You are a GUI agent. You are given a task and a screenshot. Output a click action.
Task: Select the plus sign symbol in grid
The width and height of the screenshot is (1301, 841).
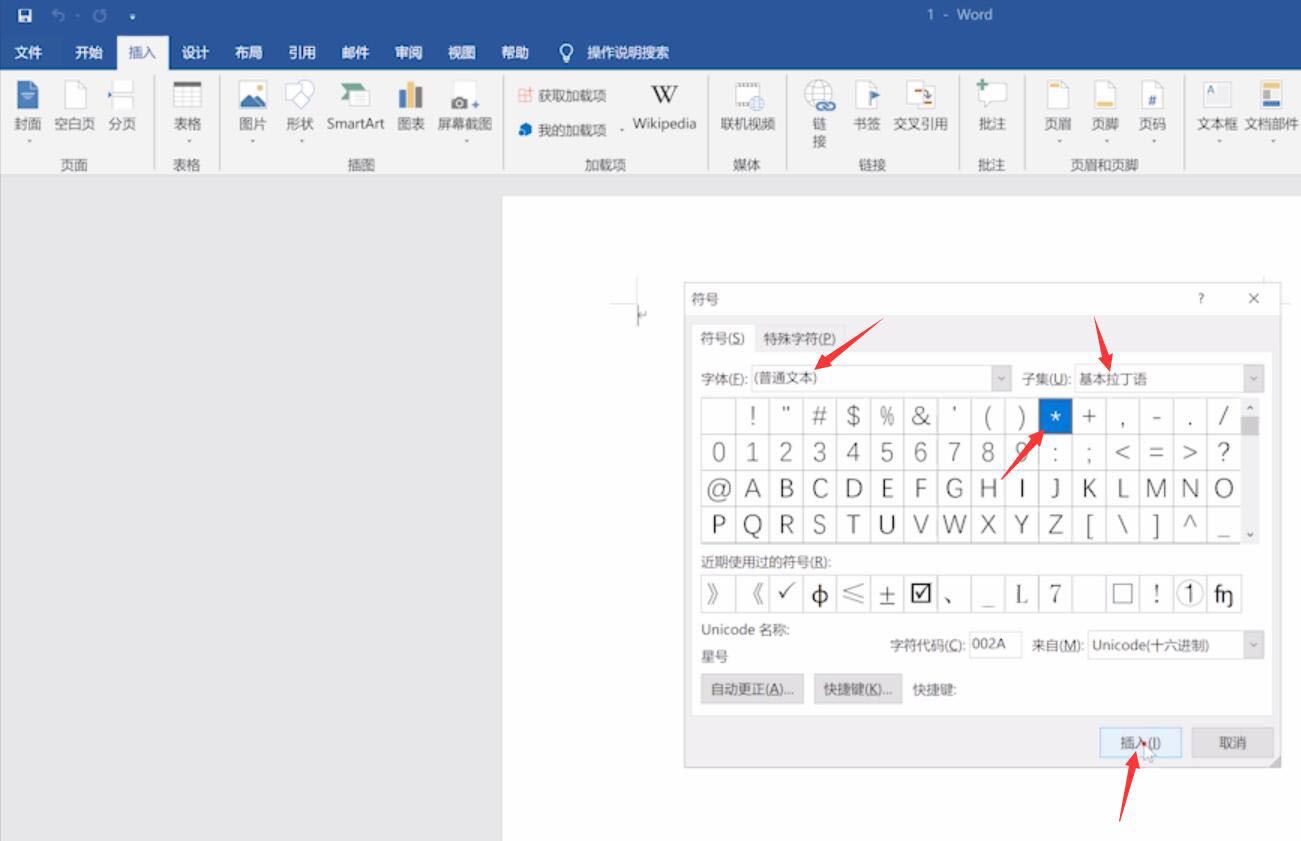[x=1089, y=416]
